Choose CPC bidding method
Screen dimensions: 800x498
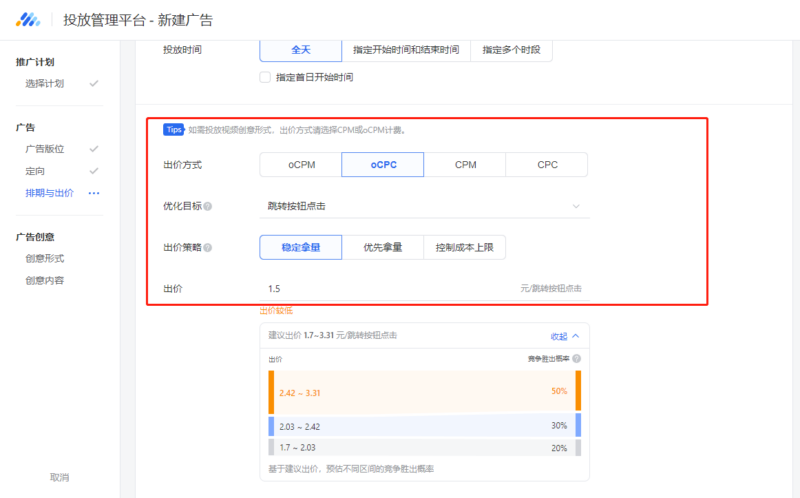(547, 164)
